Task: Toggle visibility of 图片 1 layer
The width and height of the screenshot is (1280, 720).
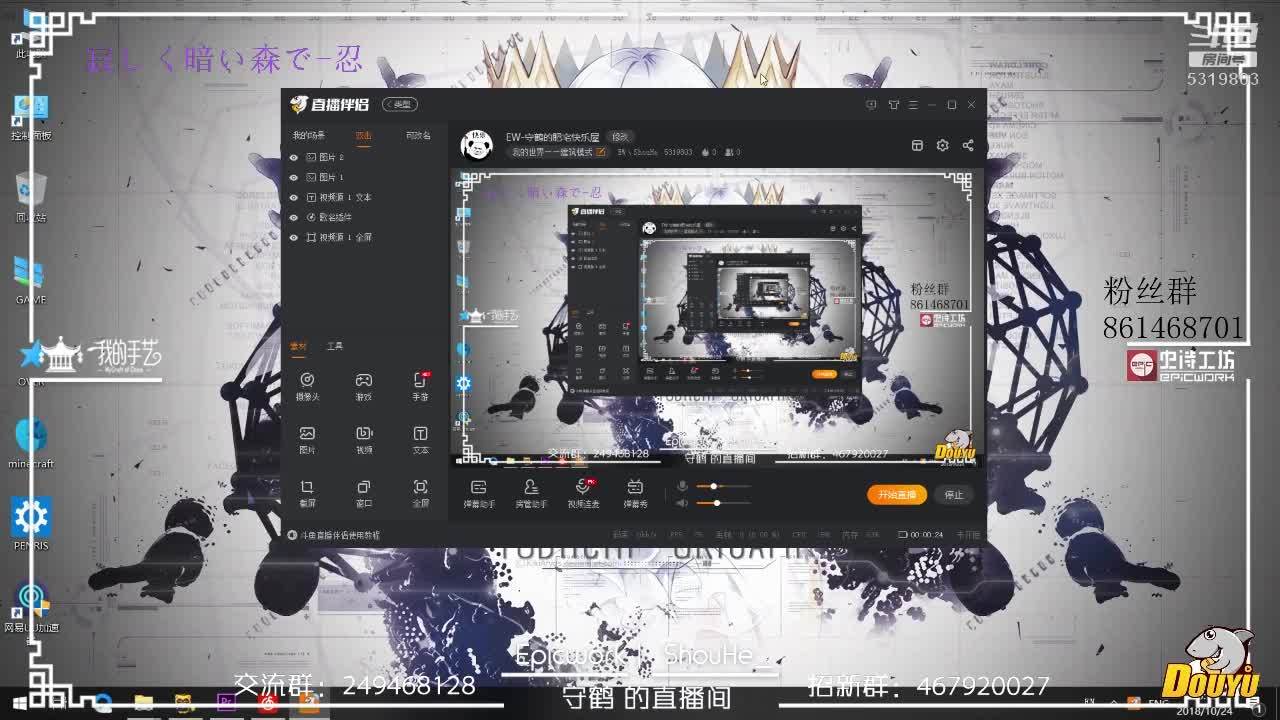Action: click(293, 177)
